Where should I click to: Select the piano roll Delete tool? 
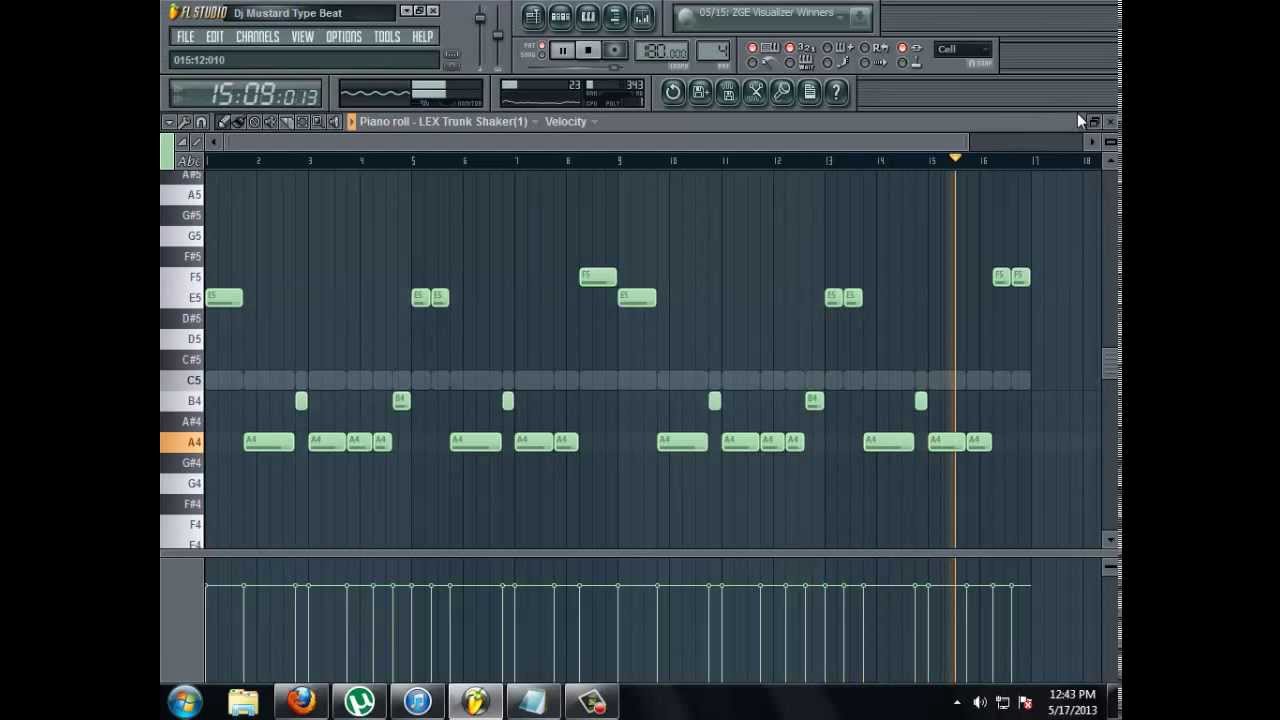pos(254,122)
